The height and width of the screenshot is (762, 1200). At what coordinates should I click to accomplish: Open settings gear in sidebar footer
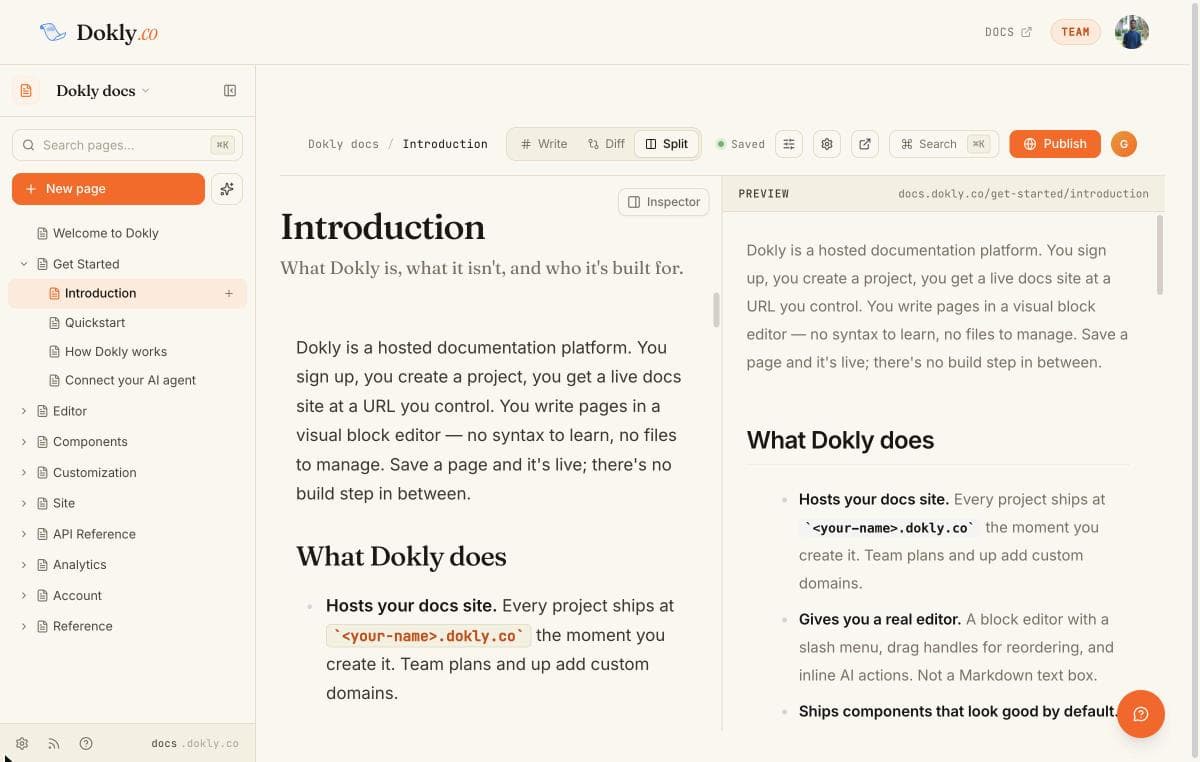pos(22,743)
